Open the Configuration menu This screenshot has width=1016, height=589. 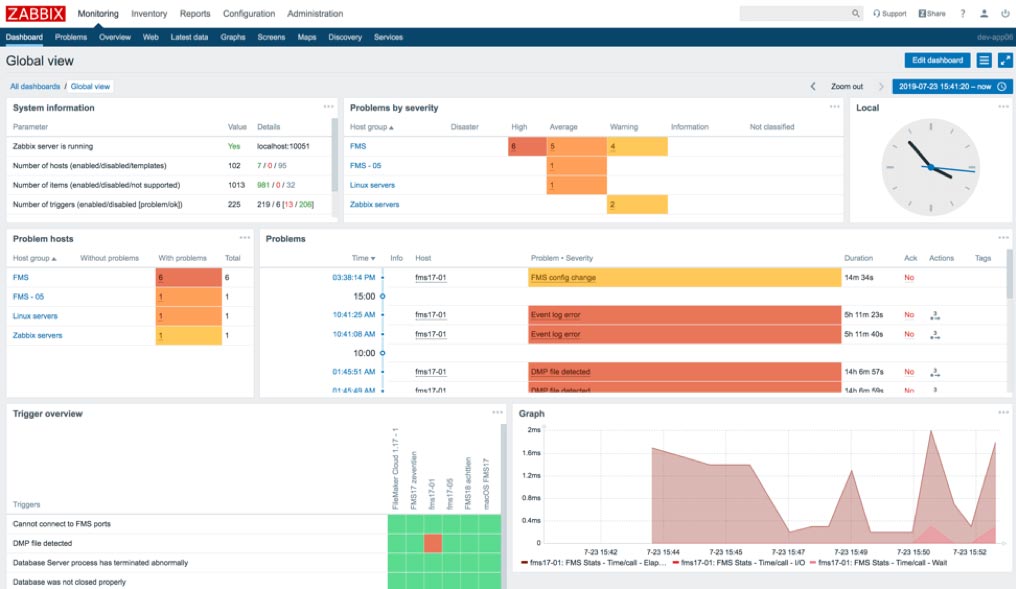point(249,14)
